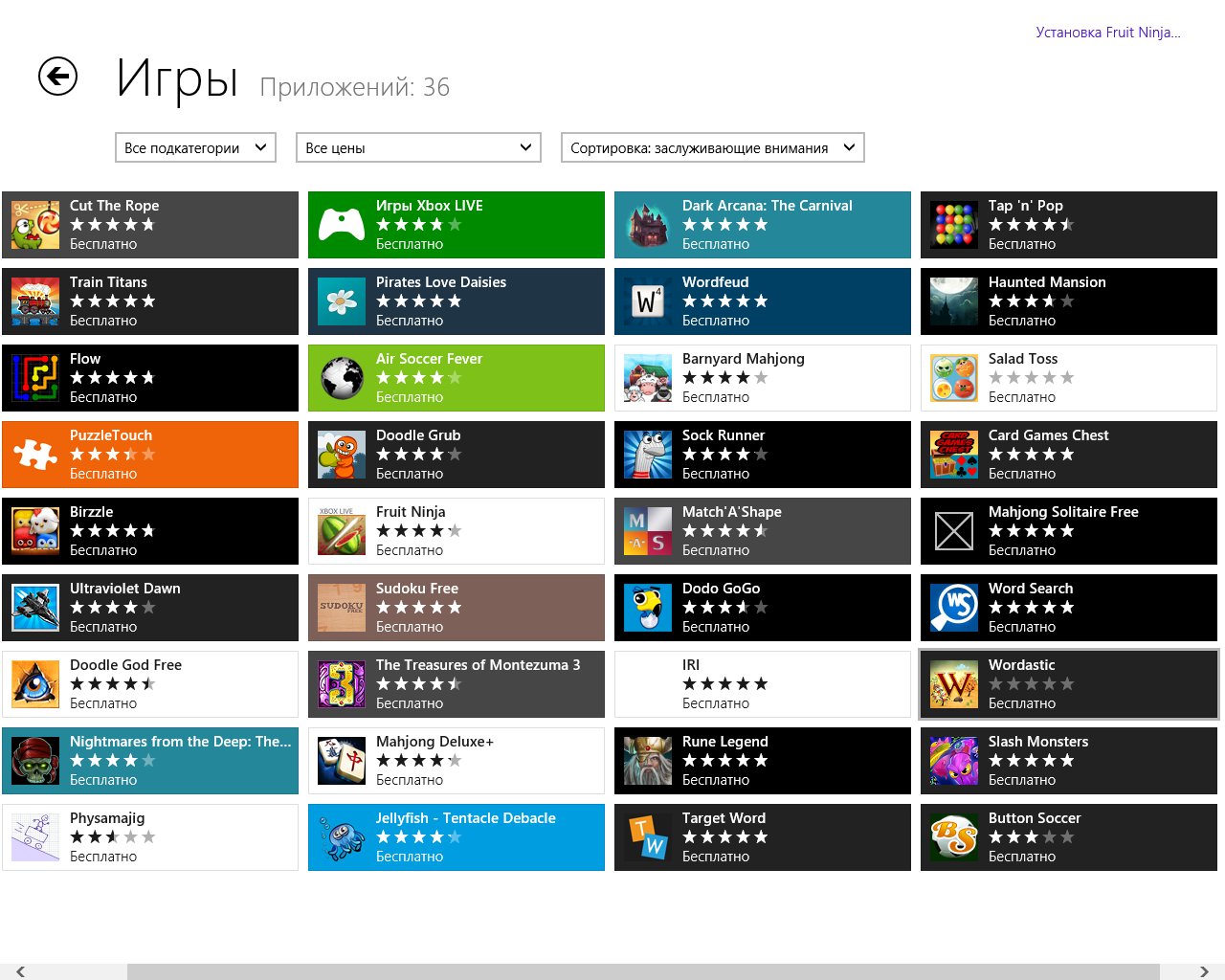Open the Cut The Rope app icon
Viewport: 1225px width, 980px height.
[x=35, y=225]
